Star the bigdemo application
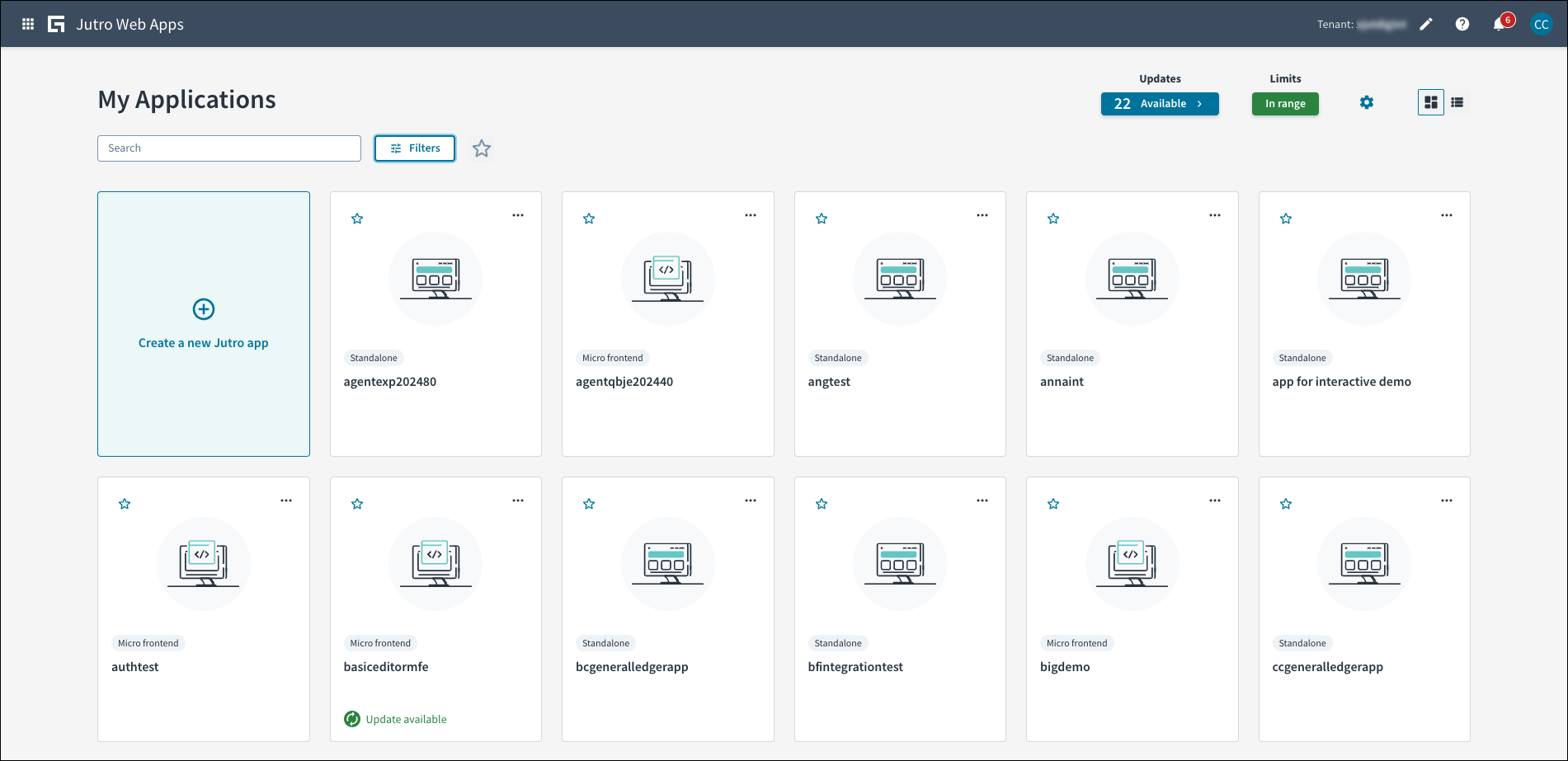1568x761 pixels. pyautogui.click(x=1053, y=503)
